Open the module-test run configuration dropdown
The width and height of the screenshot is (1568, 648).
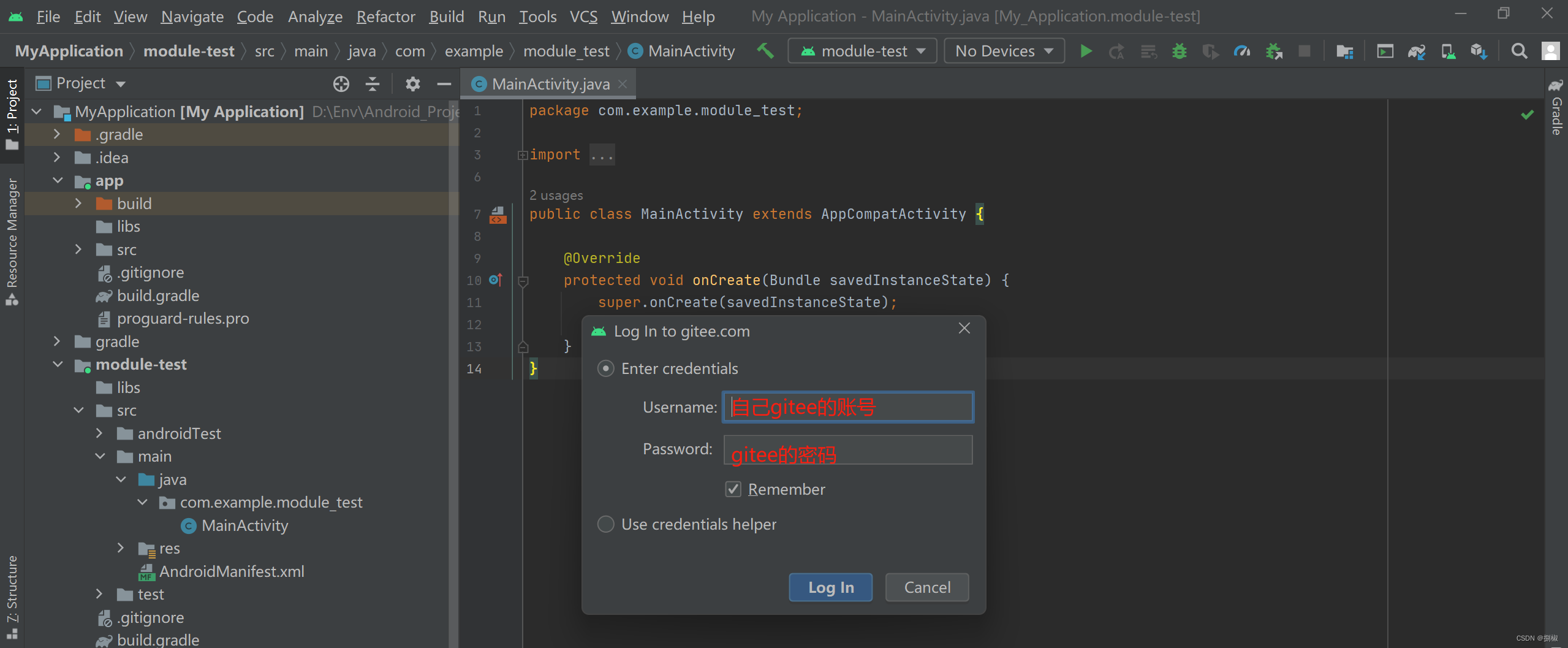pyautogui.click(x=862, y=51)
